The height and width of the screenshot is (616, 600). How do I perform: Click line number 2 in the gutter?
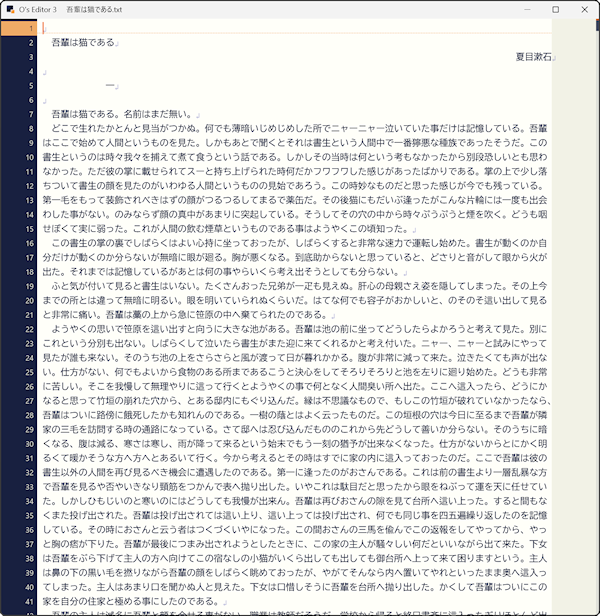tap(31, 43)
